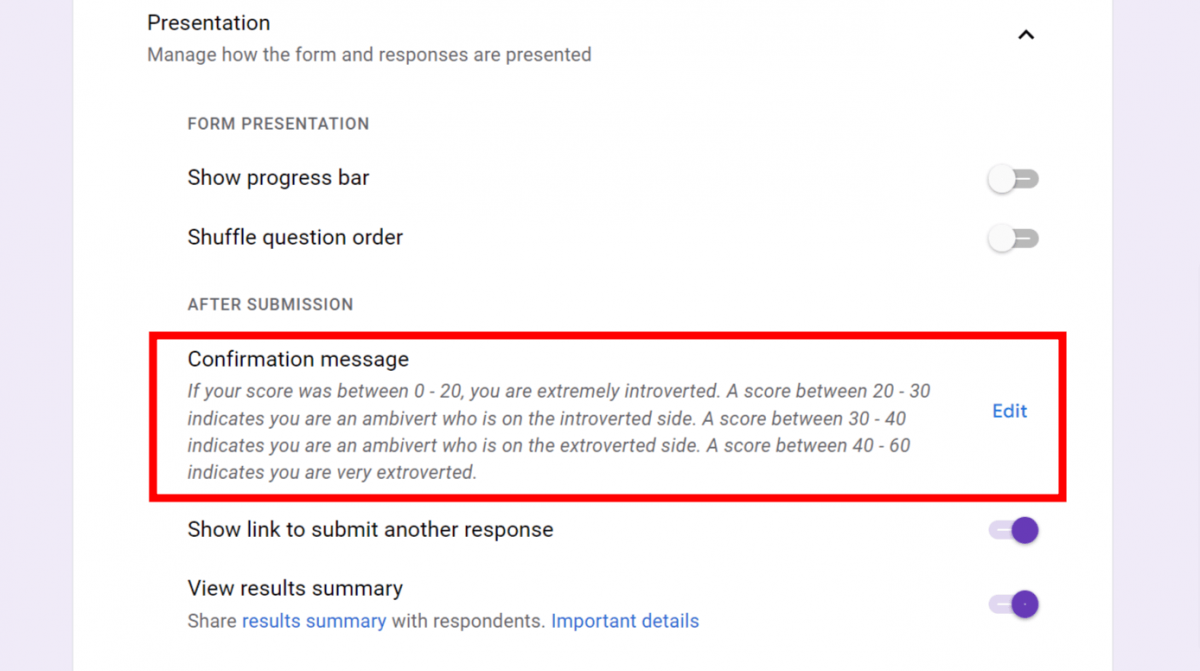
Task: Click the Important details hyperlink
Action: (x=625, y=621)
